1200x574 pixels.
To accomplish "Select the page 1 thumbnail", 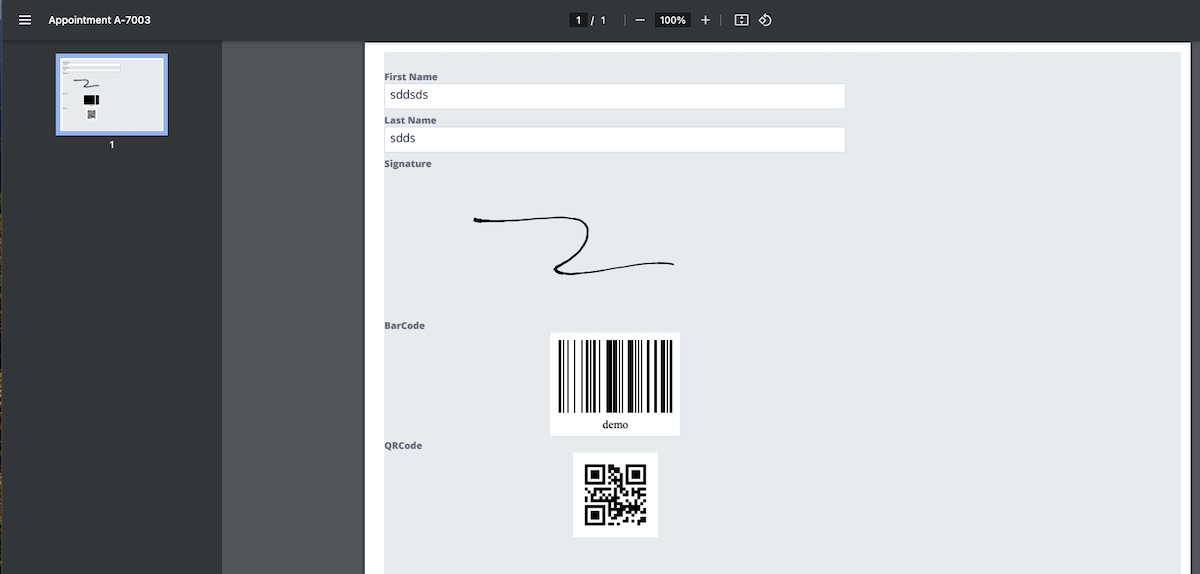I will (x=112, y=94).
